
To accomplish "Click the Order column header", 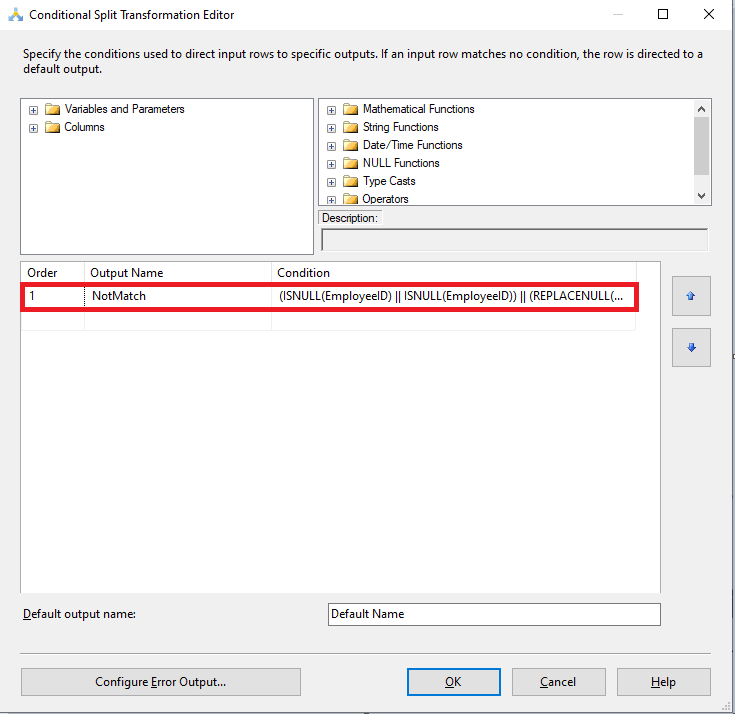I will pyautogui.click(x=52, y=273).
